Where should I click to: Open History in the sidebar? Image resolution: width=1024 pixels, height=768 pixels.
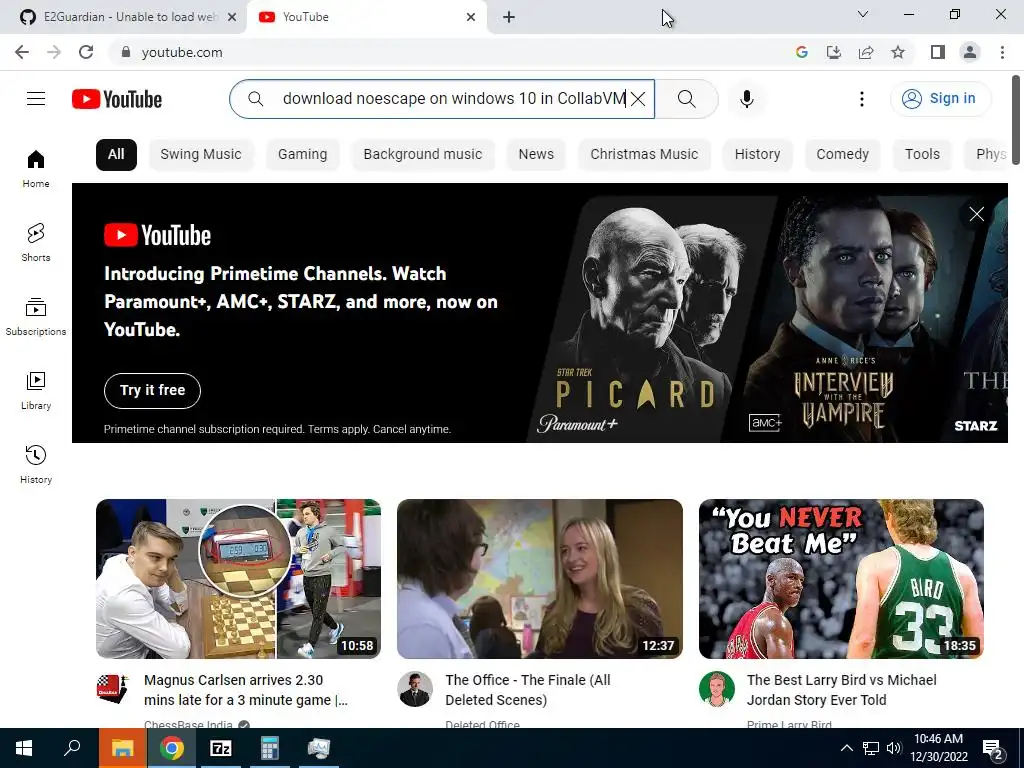click(36, 464)
